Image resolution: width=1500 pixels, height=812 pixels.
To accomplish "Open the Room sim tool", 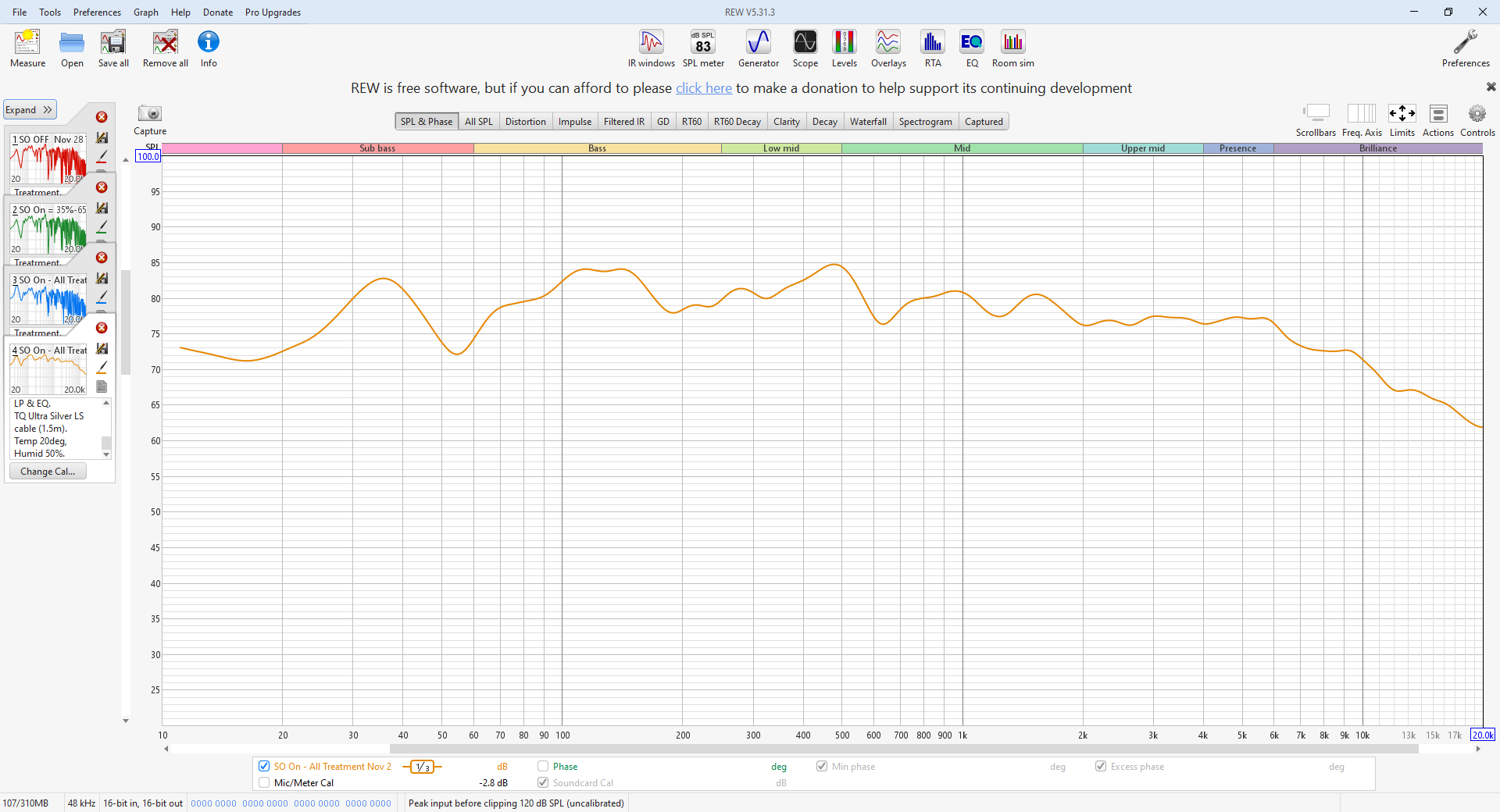I will (1012, 48).
